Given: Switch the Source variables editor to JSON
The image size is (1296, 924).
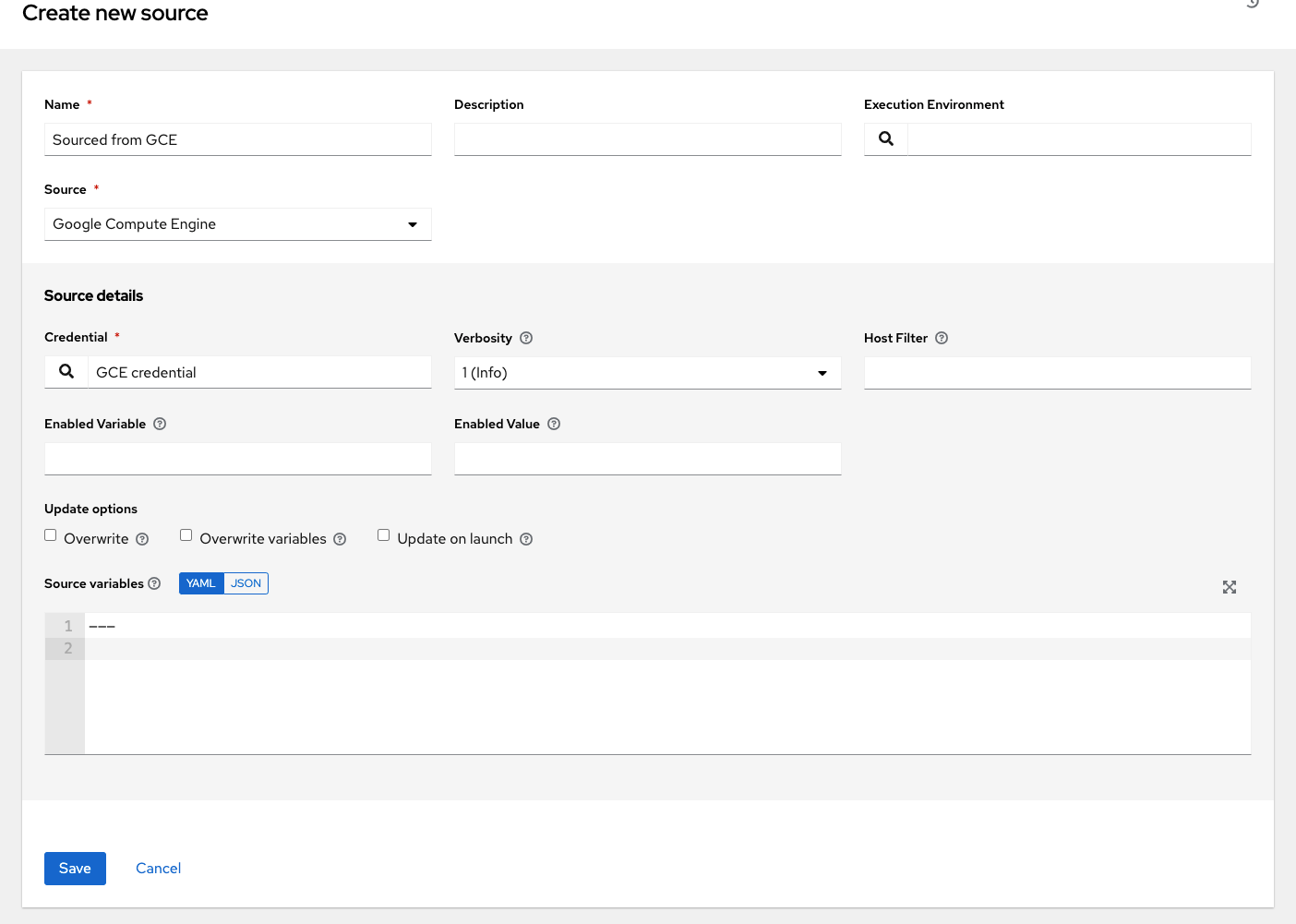Looking at the screenshot, I should coord(246,582).
